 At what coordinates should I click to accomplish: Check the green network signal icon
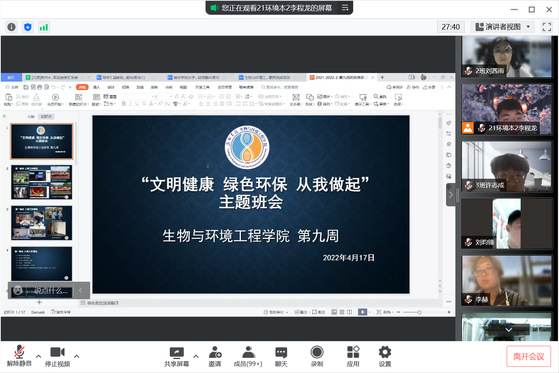(x=44, y=27)
